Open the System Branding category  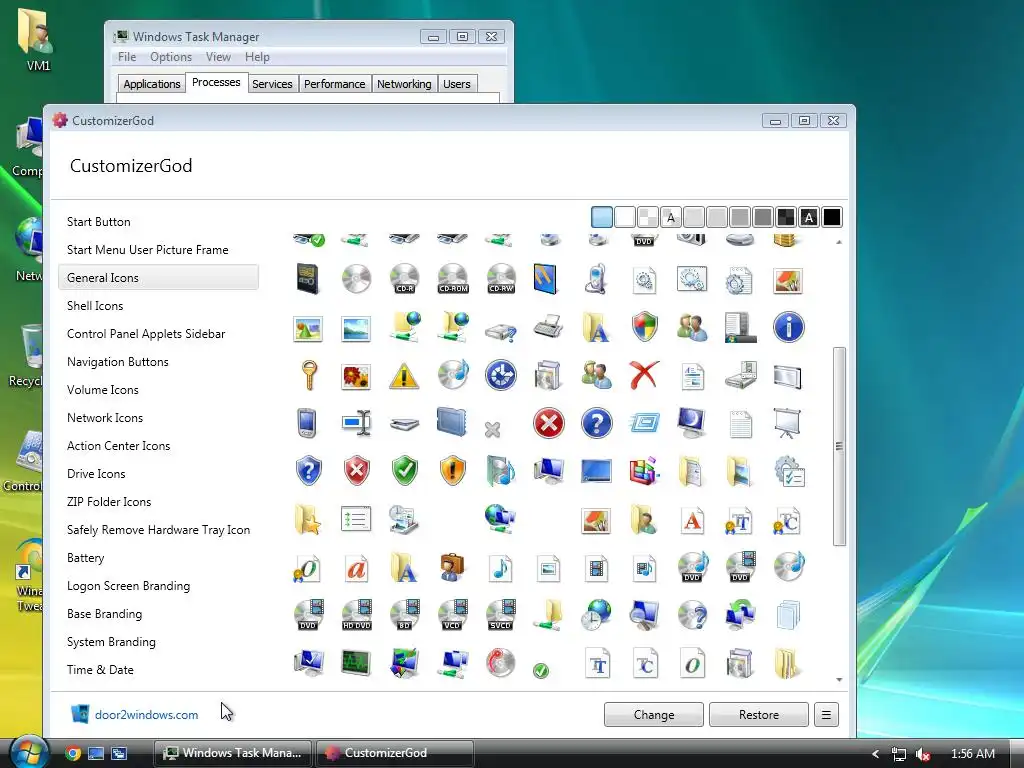111,643
